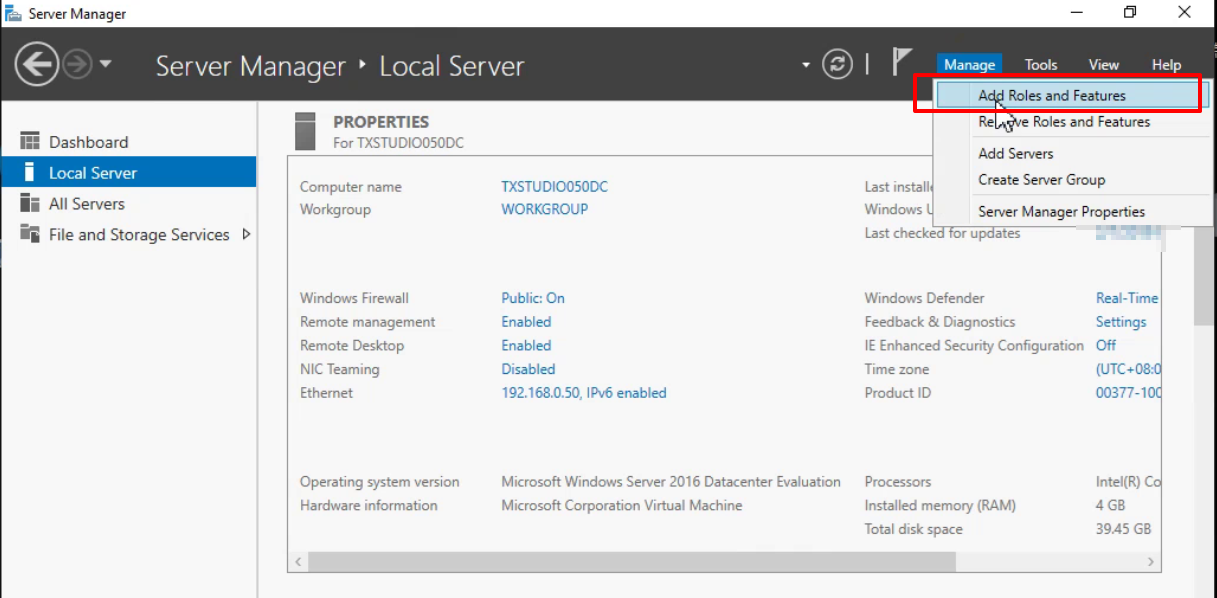Open the Manage menu
Viewport: 1217px width, 598px height.
[969, 64]
